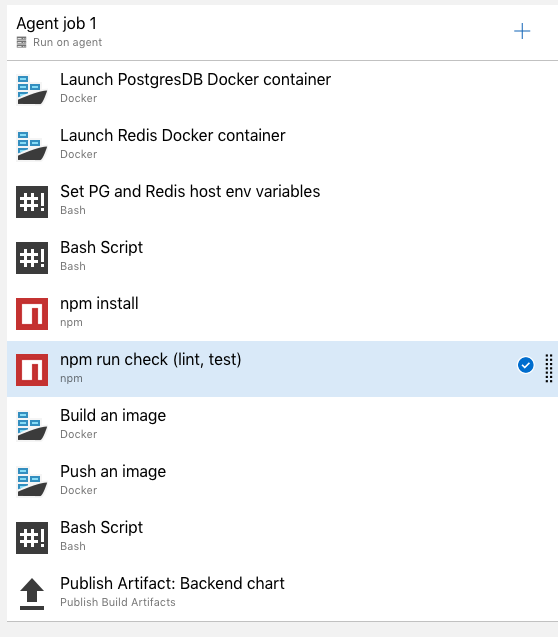This screenshot has width=558, height=637.
Task: Select Publish Artifact: Backend chart task
Action: point(282,593)
